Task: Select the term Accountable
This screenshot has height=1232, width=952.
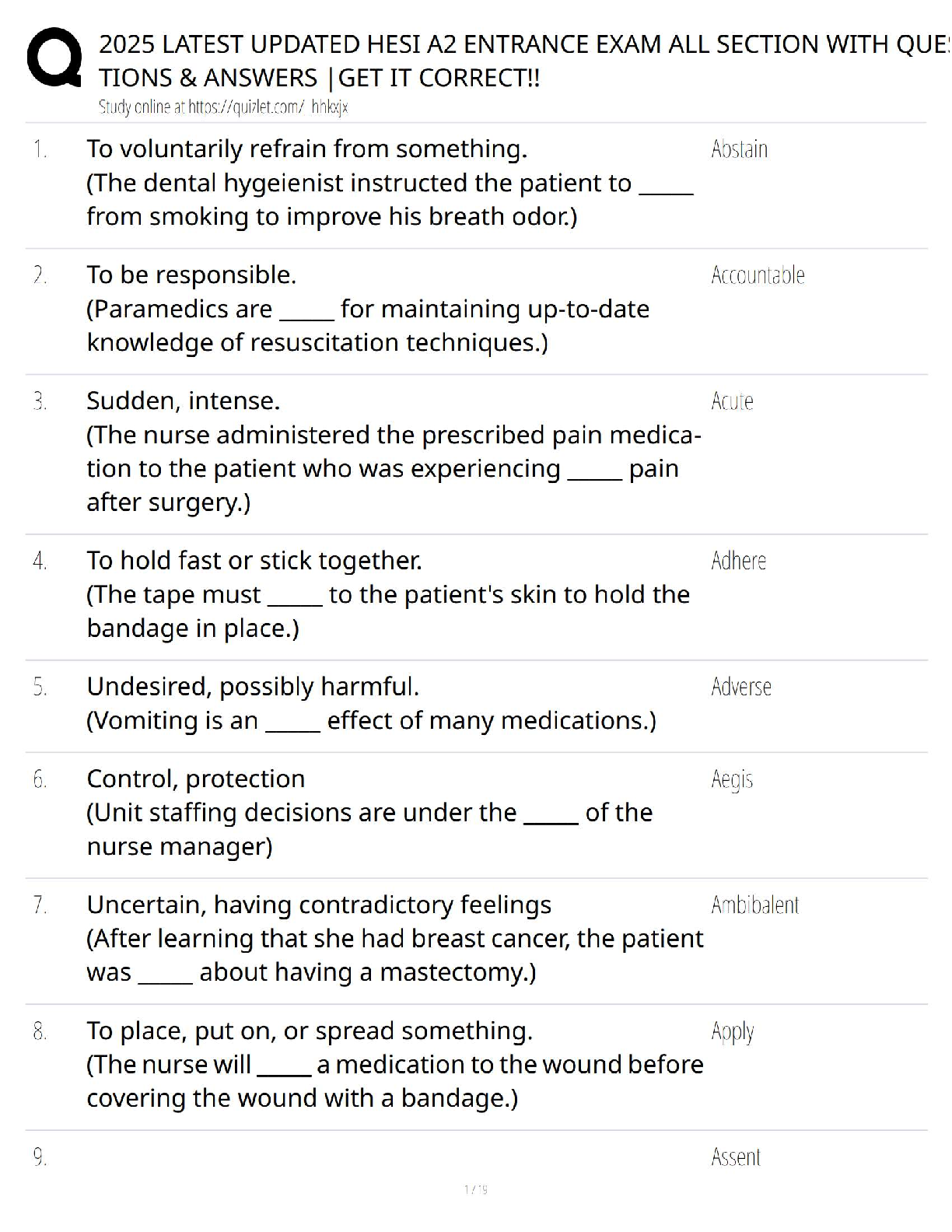Action: pos(758,275)
